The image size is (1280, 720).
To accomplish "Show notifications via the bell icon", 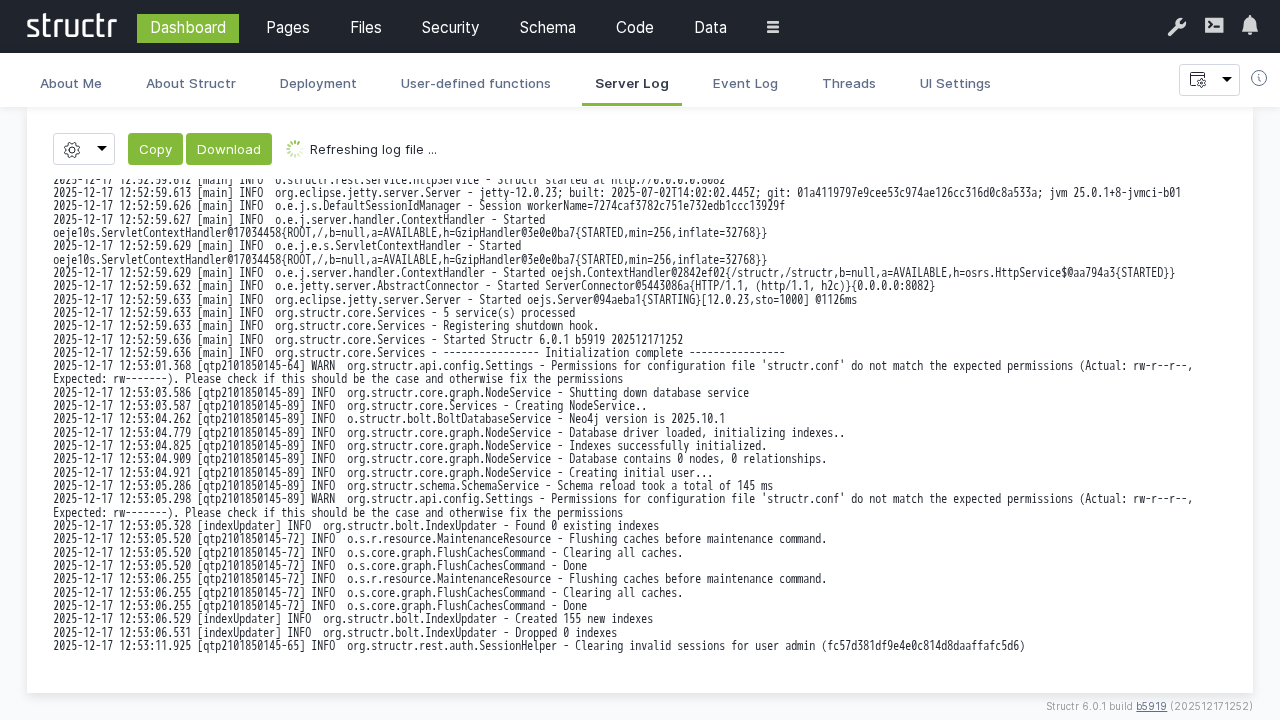I will pos(1250,26).
